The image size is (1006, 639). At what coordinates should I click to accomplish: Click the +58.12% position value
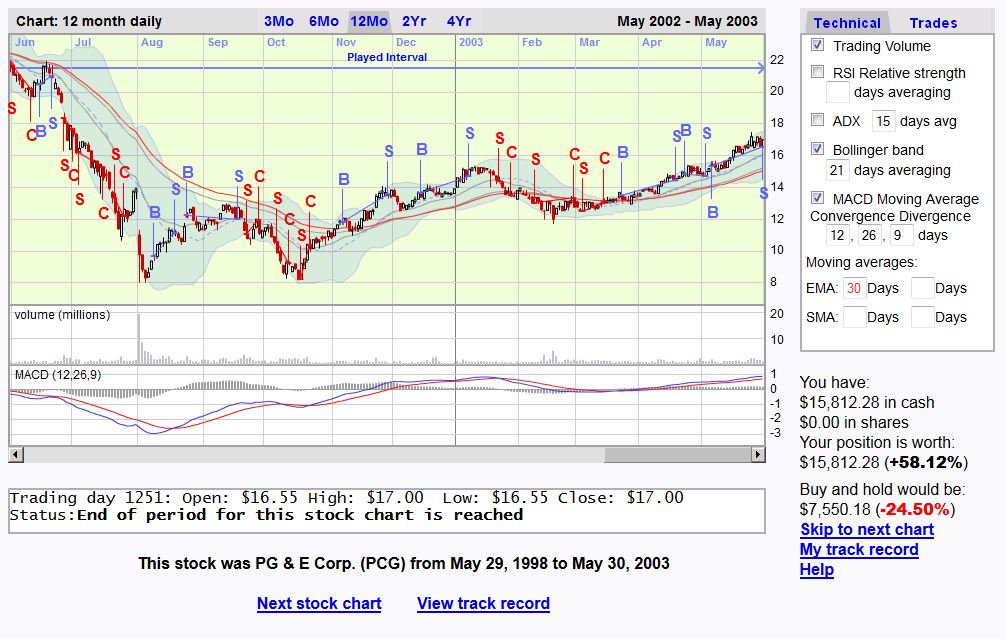click(x=926, y=462)
